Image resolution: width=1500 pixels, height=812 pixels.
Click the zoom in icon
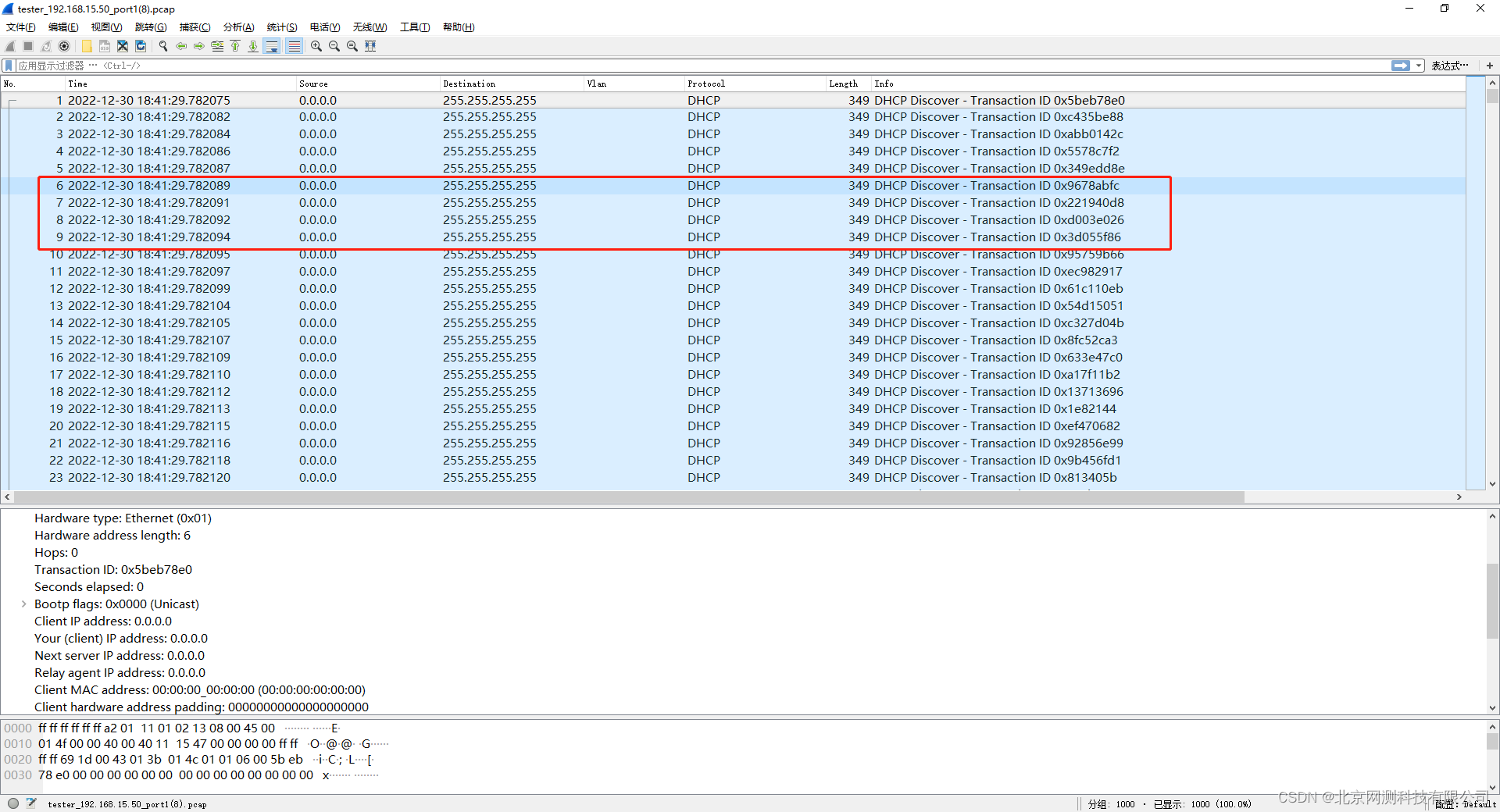(x=316, y=46)
